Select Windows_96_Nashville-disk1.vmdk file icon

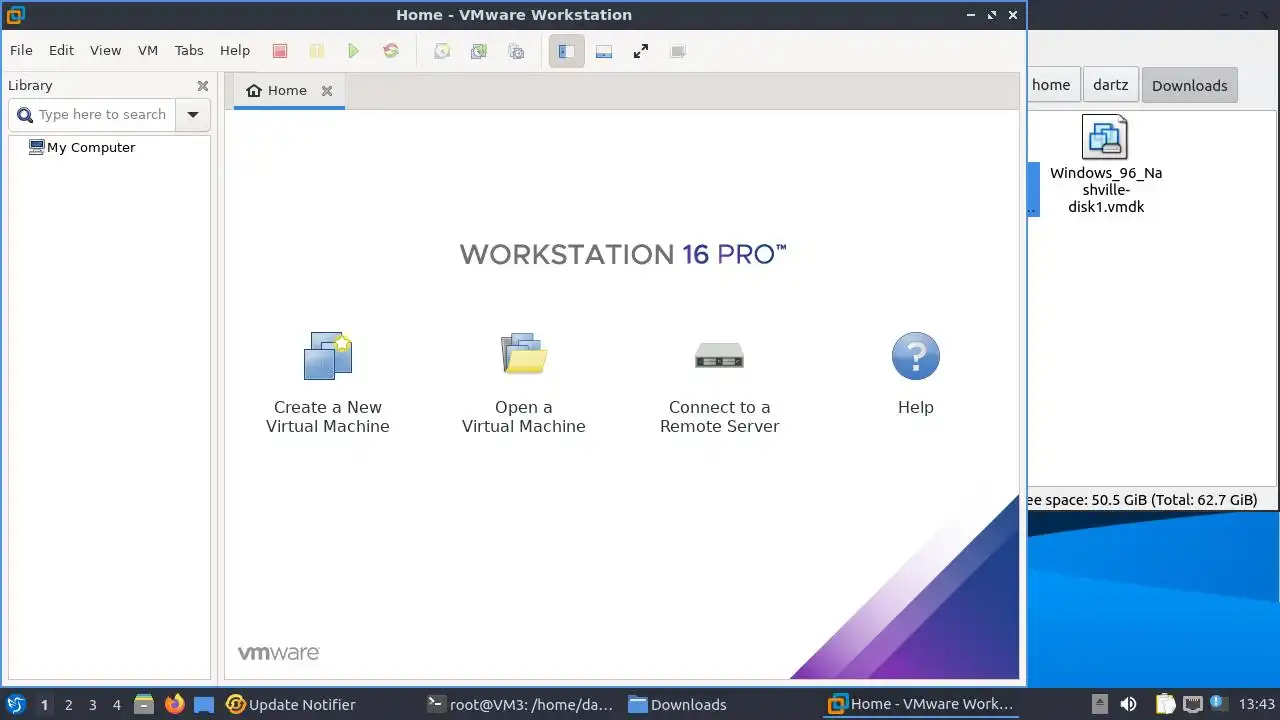click(1105, 137)
